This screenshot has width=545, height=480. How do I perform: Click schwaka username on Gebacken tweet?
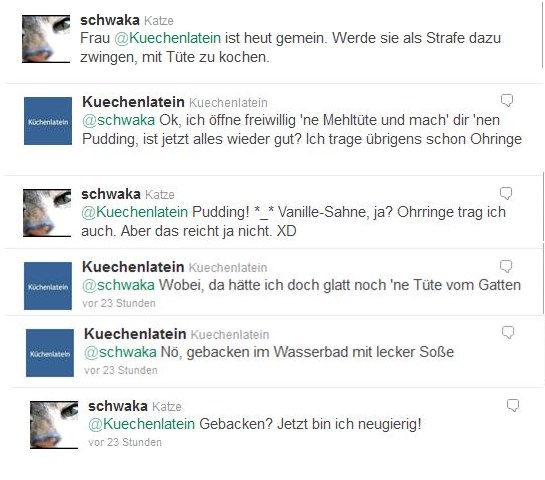[118, 406]
